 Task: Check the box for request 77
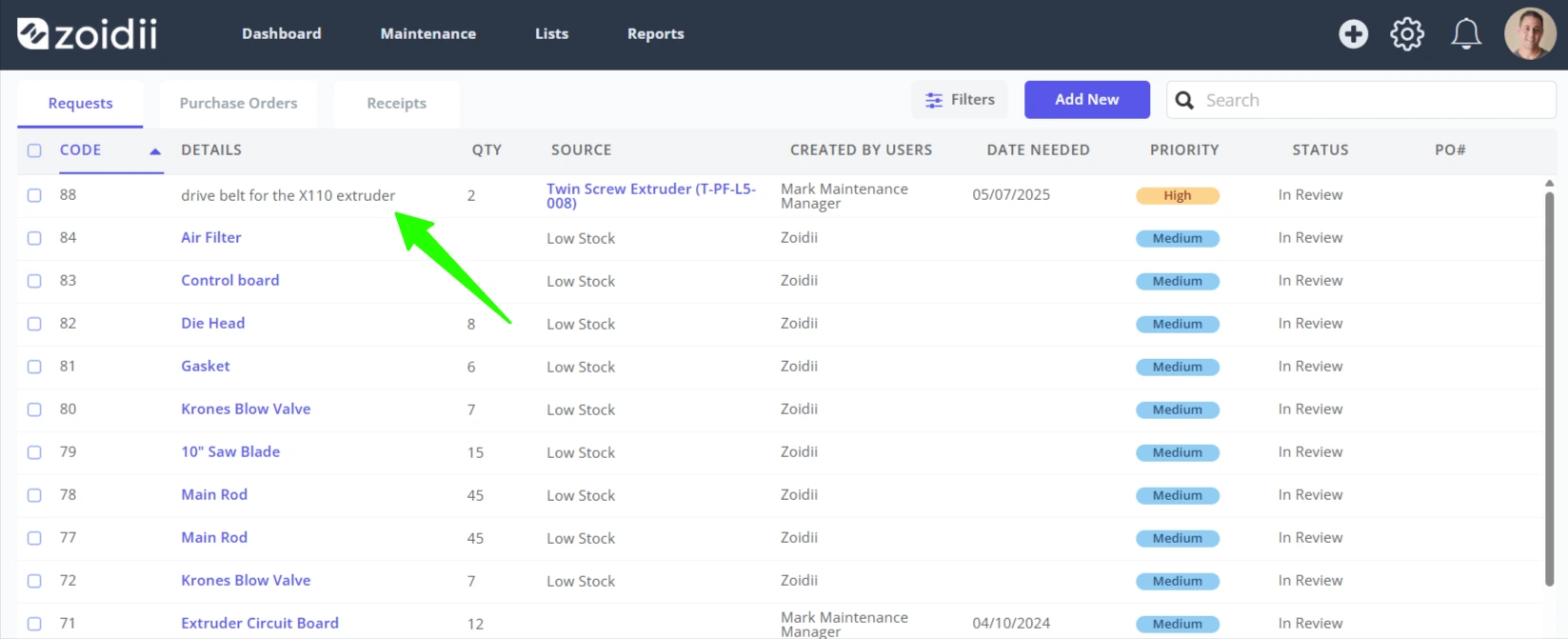[x=34, y=538]
